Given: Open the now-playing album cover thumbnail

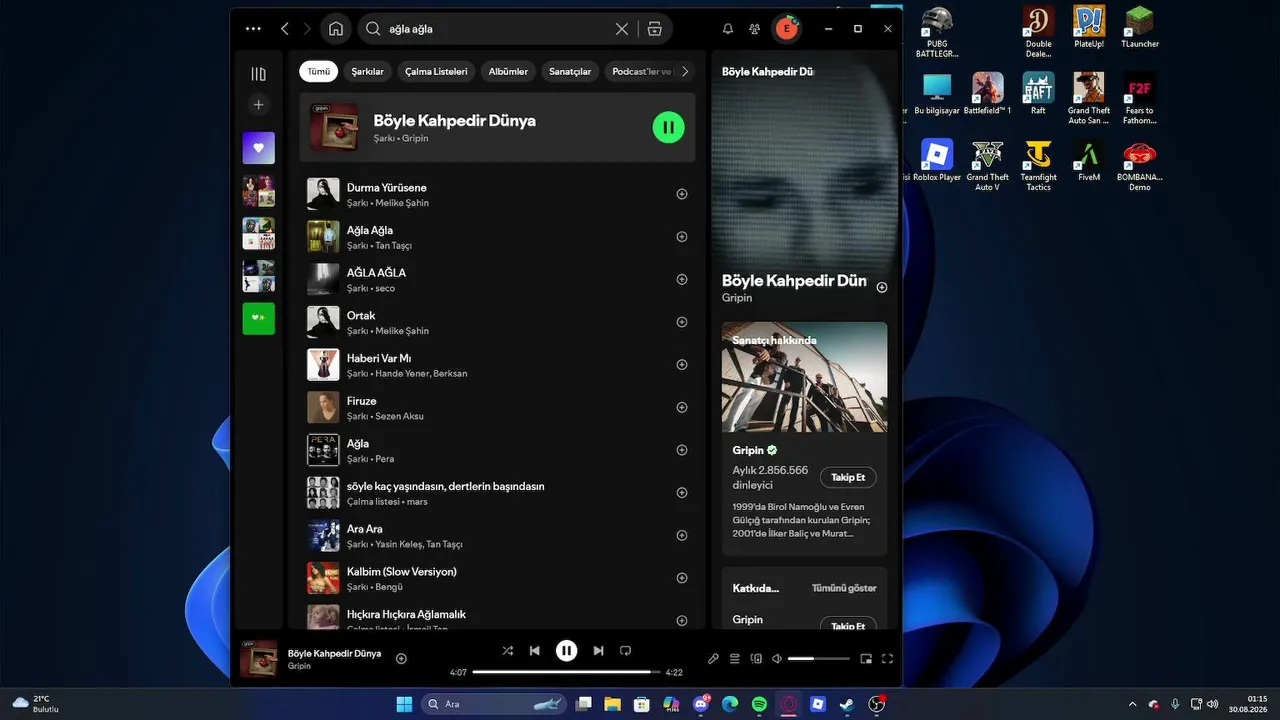Looking at the screenshot, I should [258, 659].
